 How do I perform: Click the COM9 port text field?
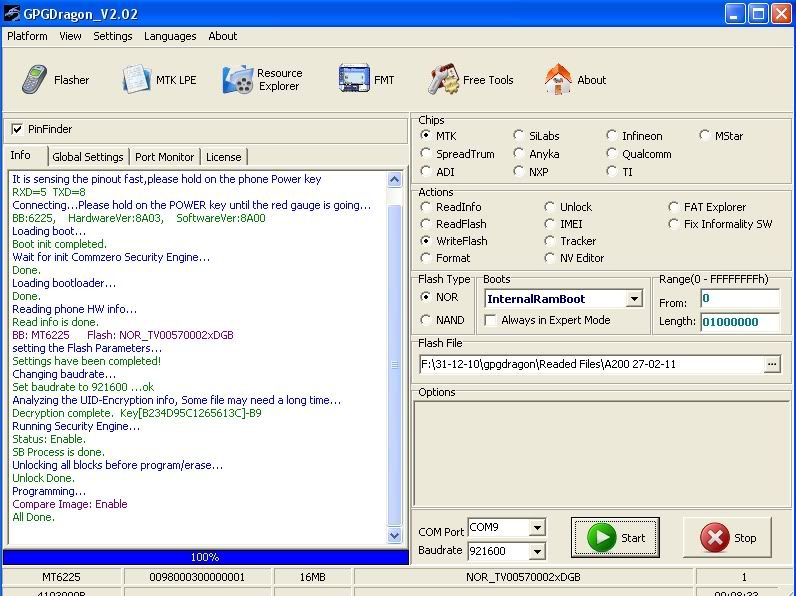(499, 528)
